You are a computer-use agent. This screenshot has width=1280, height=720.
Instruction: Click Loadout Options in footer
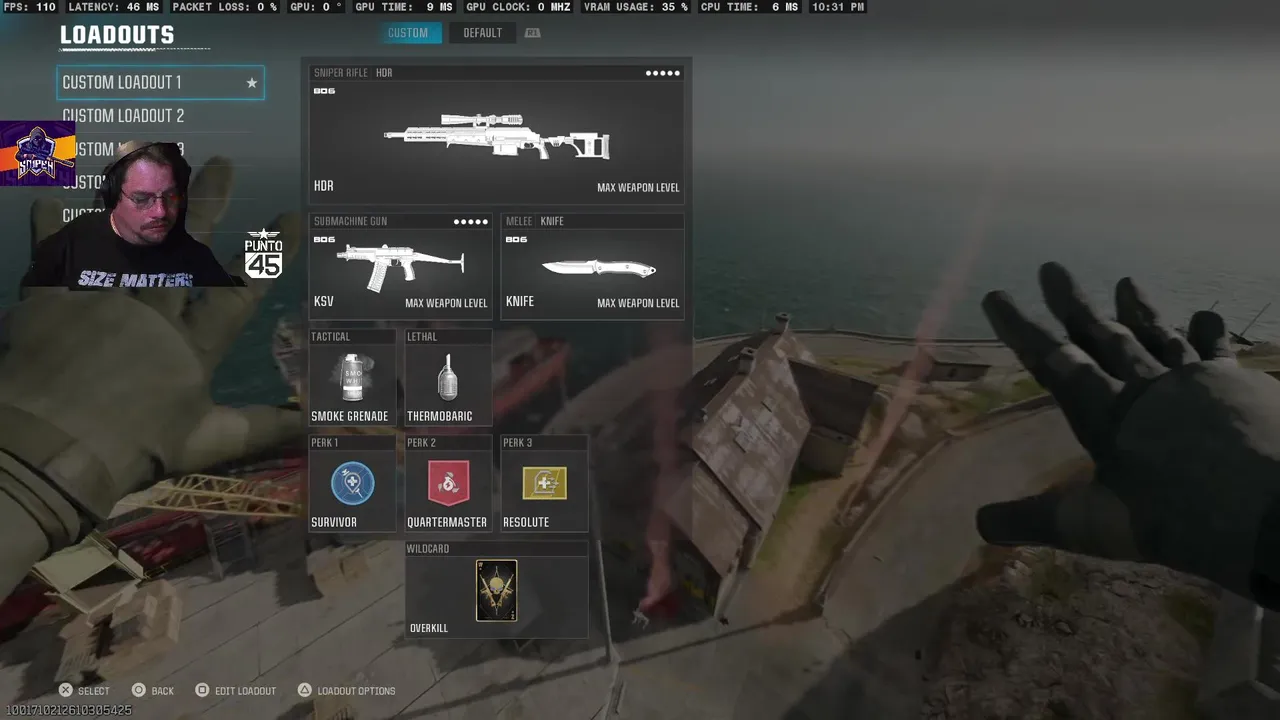(356, 691)
